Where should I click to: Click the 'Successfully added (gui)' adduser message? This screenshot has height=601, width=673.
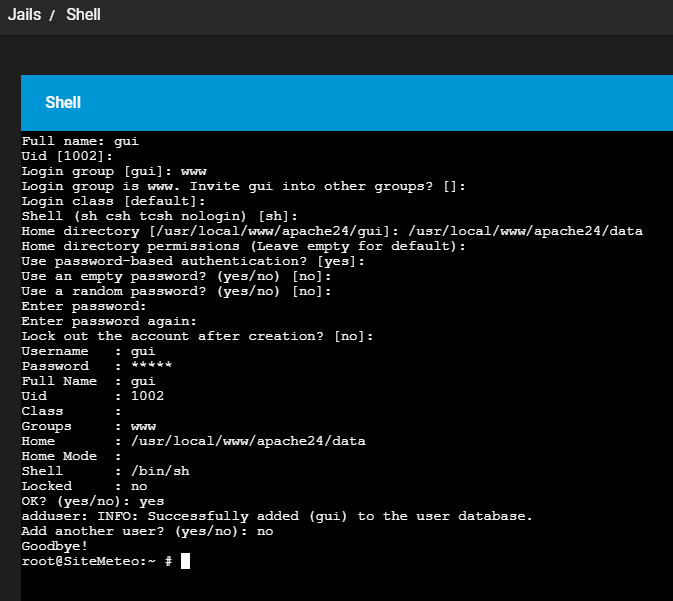[277, 516]
